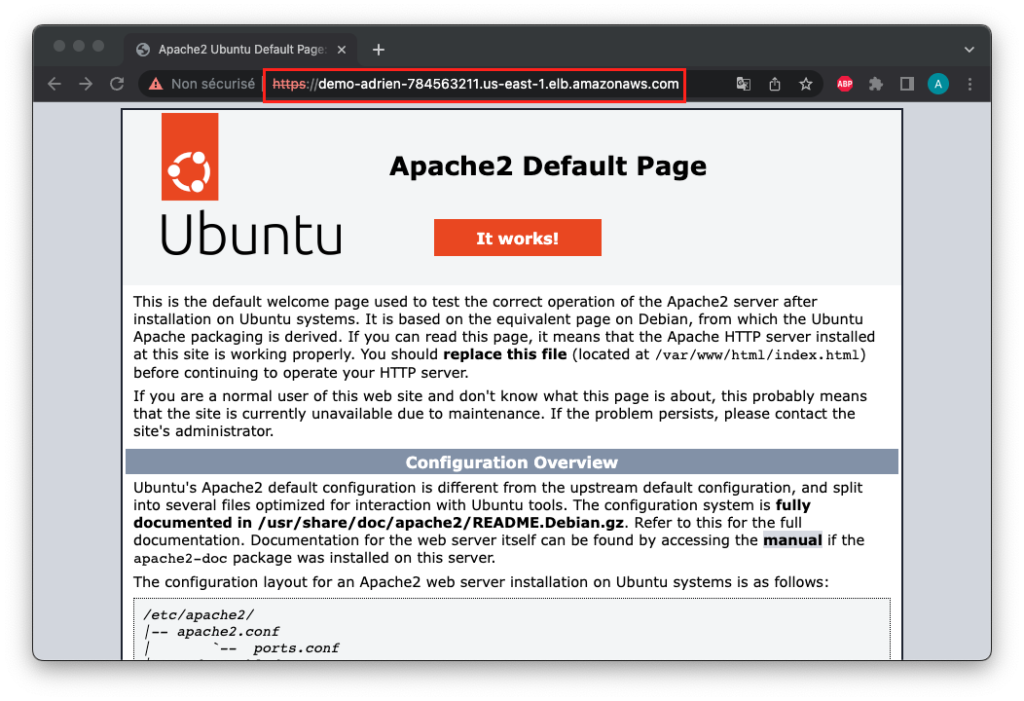Click the apache2.conf line in tree
Screen dimensions: 1024x701
(228, 632)
